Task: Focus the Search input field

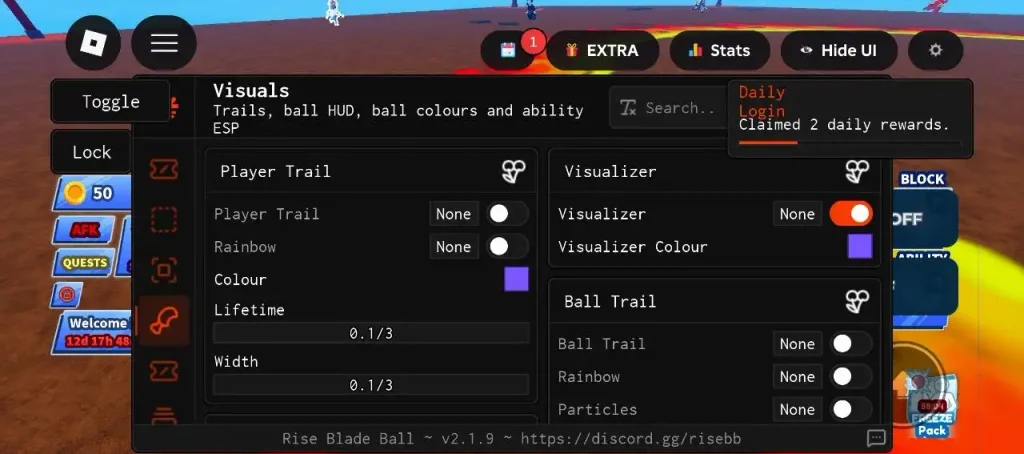Action: tap(669, 108)
